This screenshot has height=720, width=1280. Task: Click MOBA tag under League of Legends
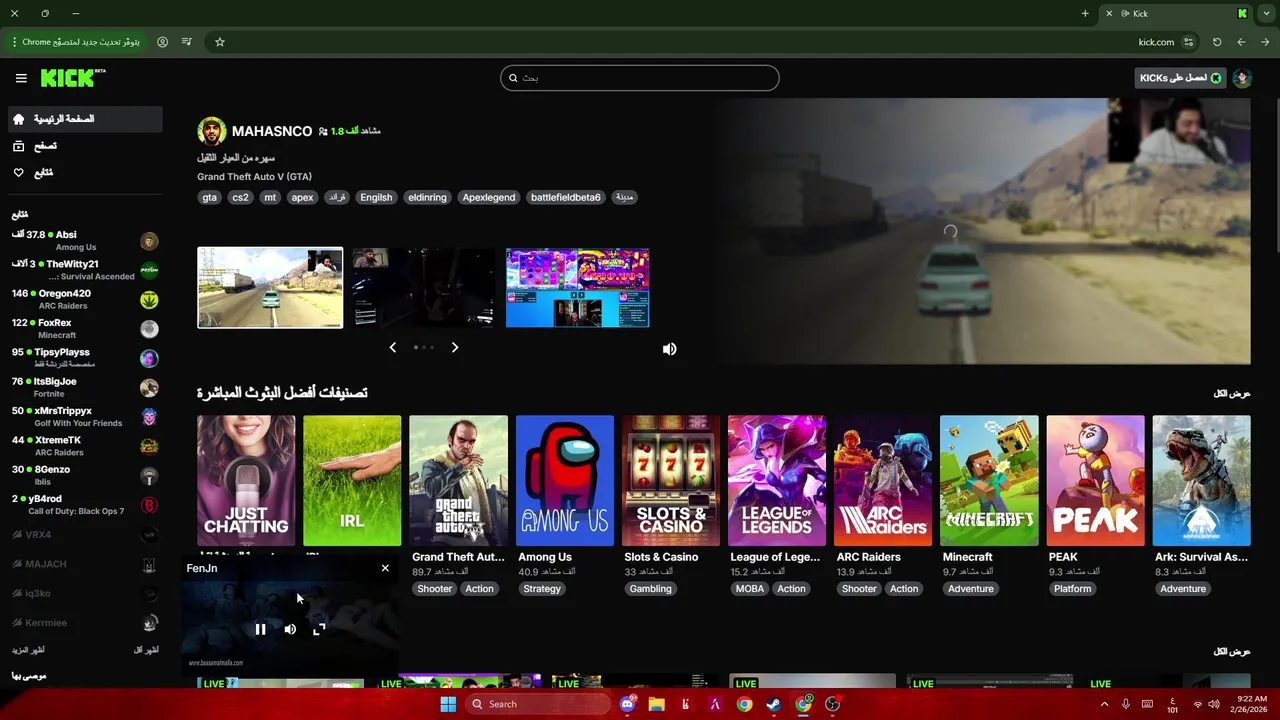750,589
